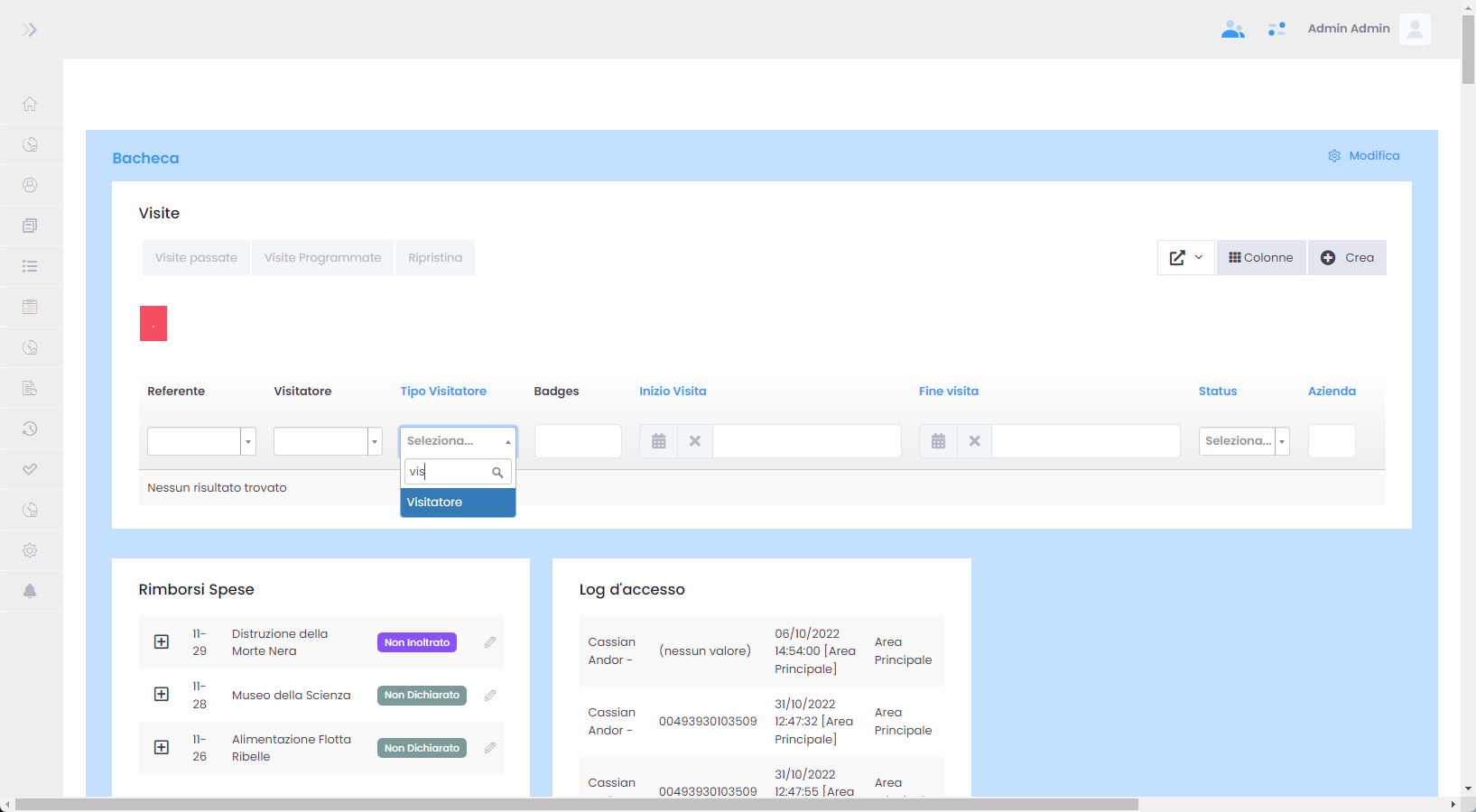1476x812 pixels.
Task: Expand row 11-29 Distruzione della Morte Nera
Action: [x=162, y=641]
